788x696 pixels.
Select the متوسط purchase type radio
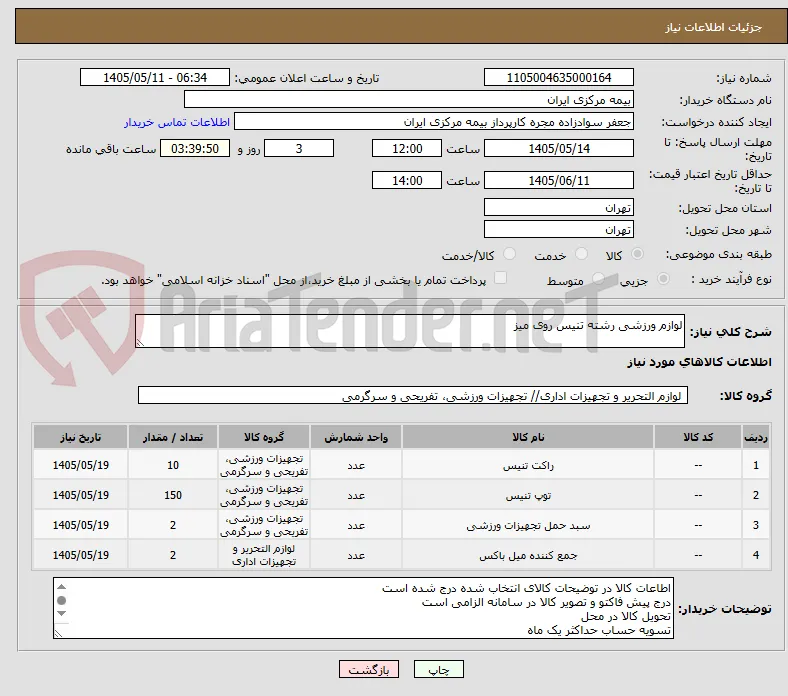598,279
